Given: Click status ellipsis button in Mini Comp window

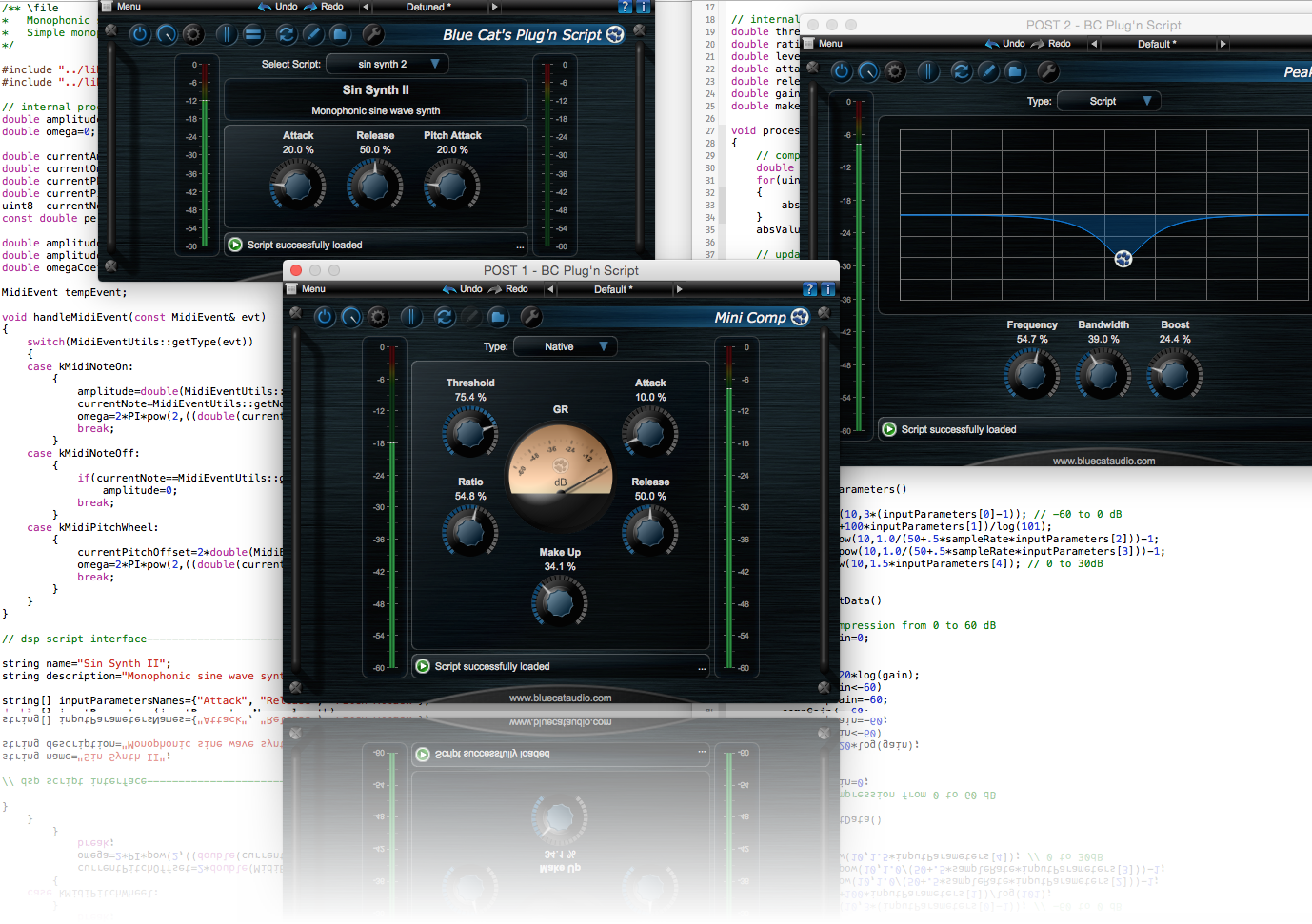Looking at the screenshot, I should click(702, 667).
